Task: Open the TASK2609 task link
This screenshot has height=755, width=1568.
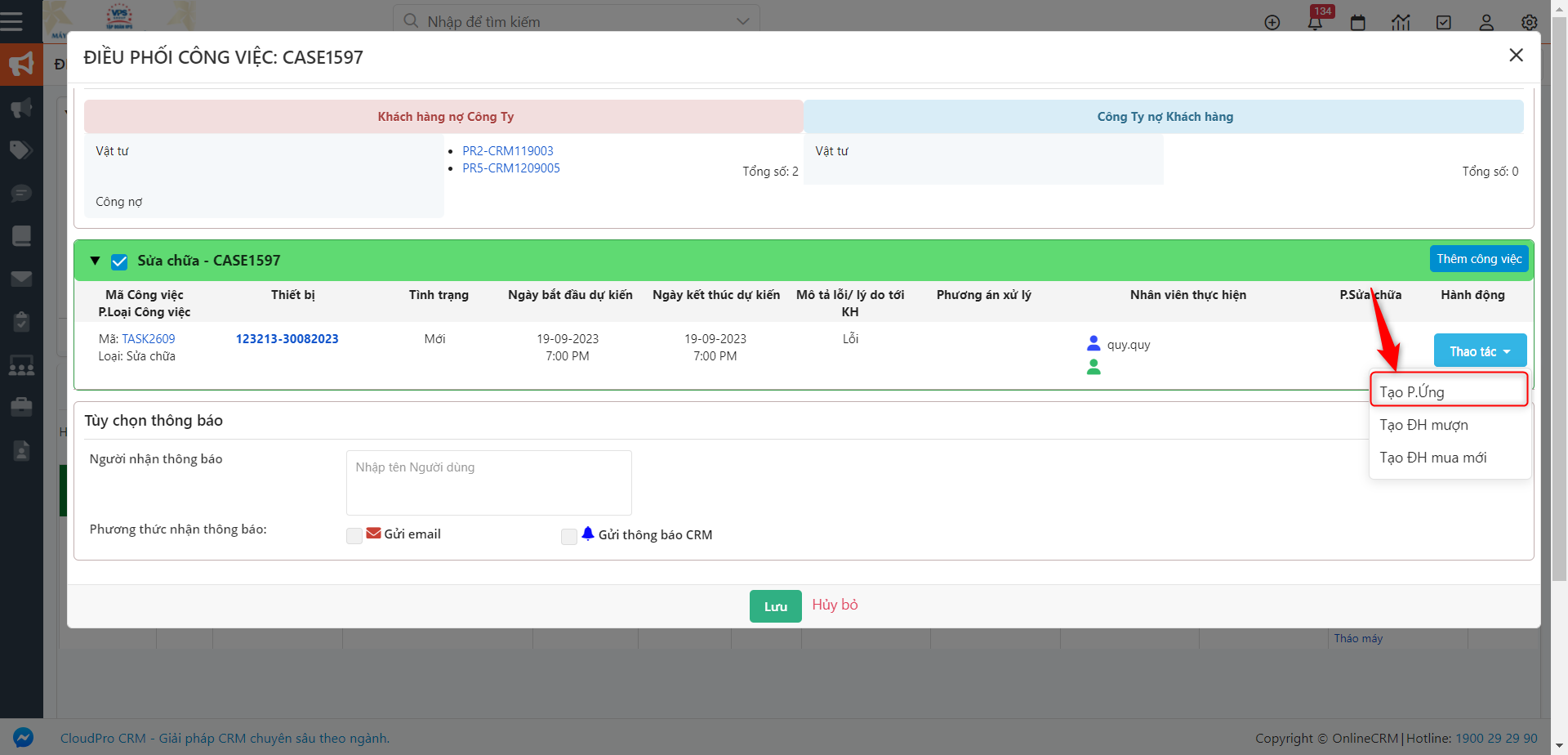Action: tap(149, 338)
